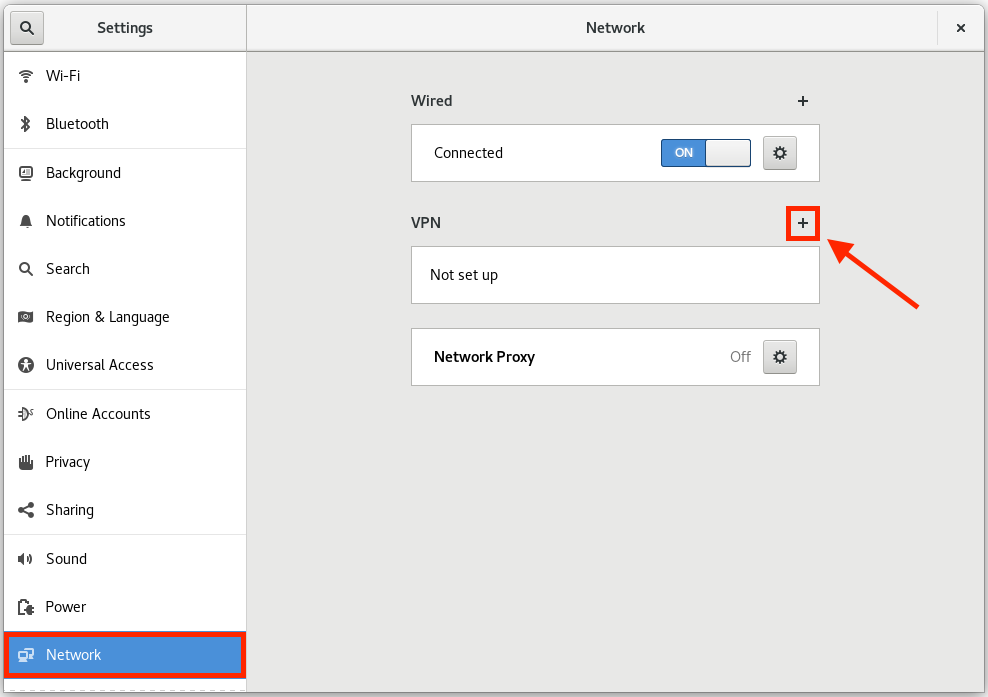Click the Network Proxy row label
This screenshot has width=988, height=697.
pos(484,357)
